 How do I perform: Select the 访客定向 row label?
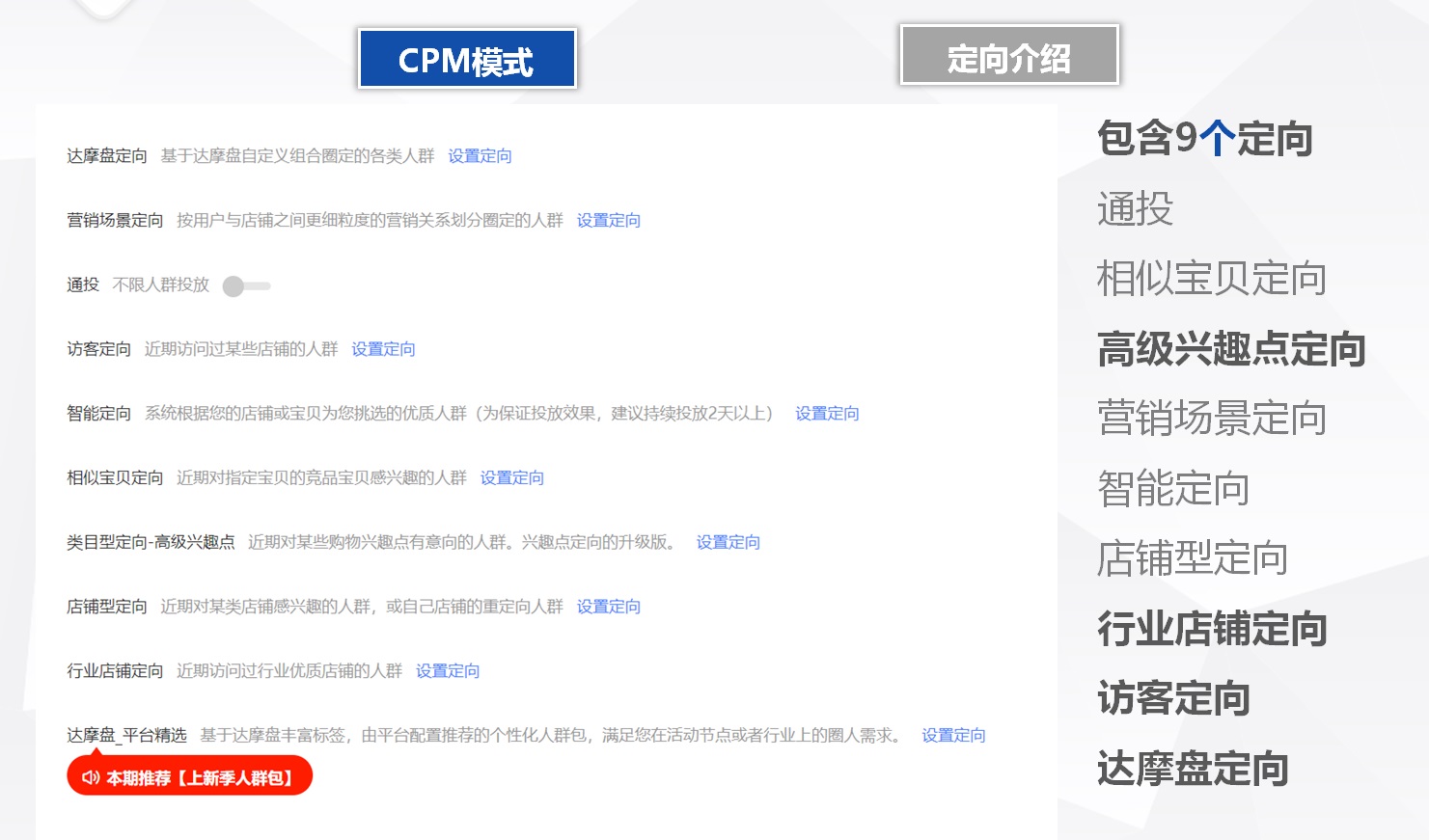click(98, 349)
